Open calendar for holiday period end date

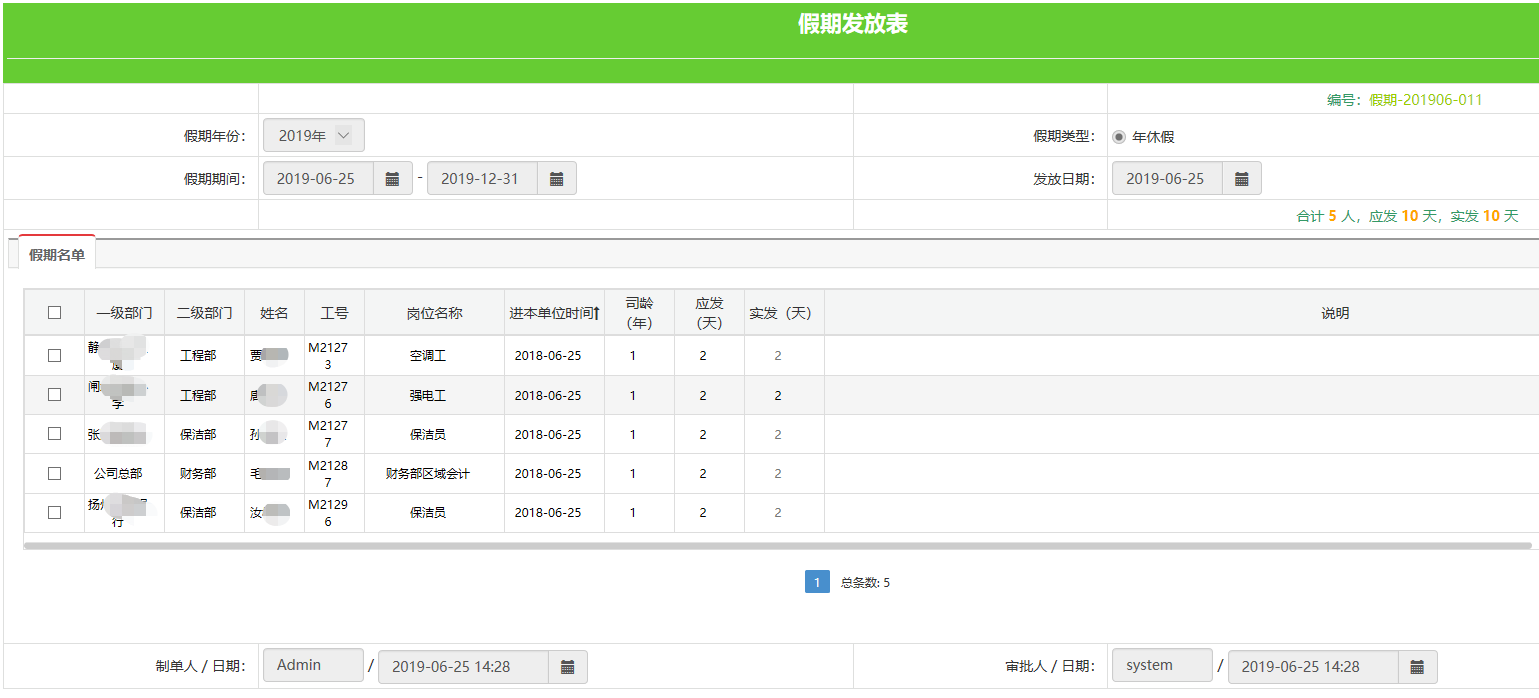point(556,179)
